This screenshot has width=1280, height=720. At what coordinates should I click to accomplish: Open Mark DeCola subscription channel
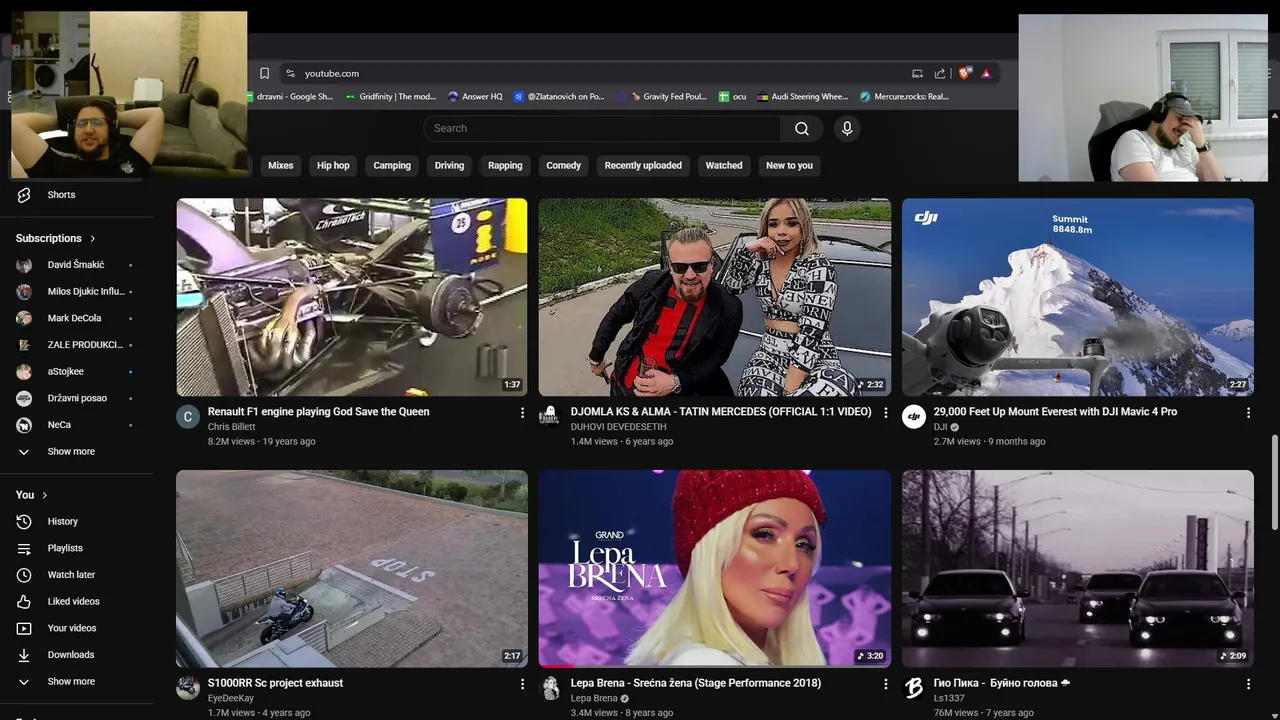[x=77, y=318]
